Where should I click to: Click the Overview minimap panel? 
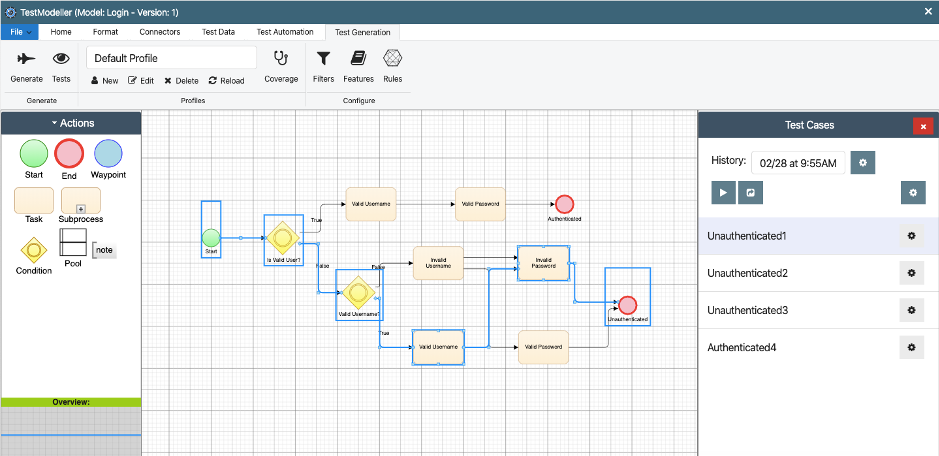[71, 431]
